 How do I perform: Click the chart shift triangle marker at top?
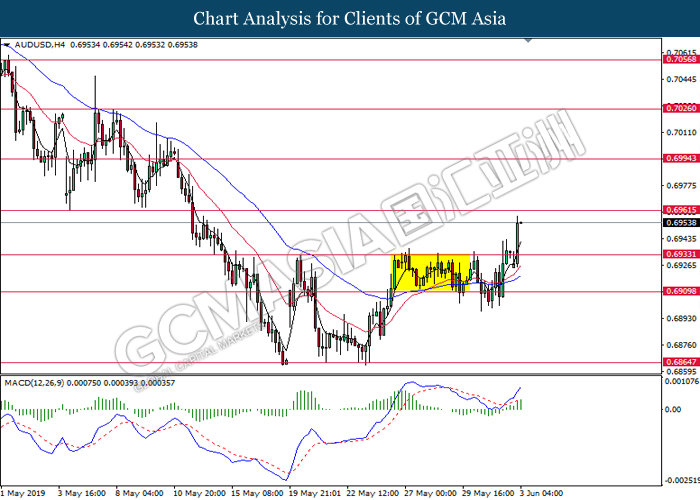tap(528, 41)
